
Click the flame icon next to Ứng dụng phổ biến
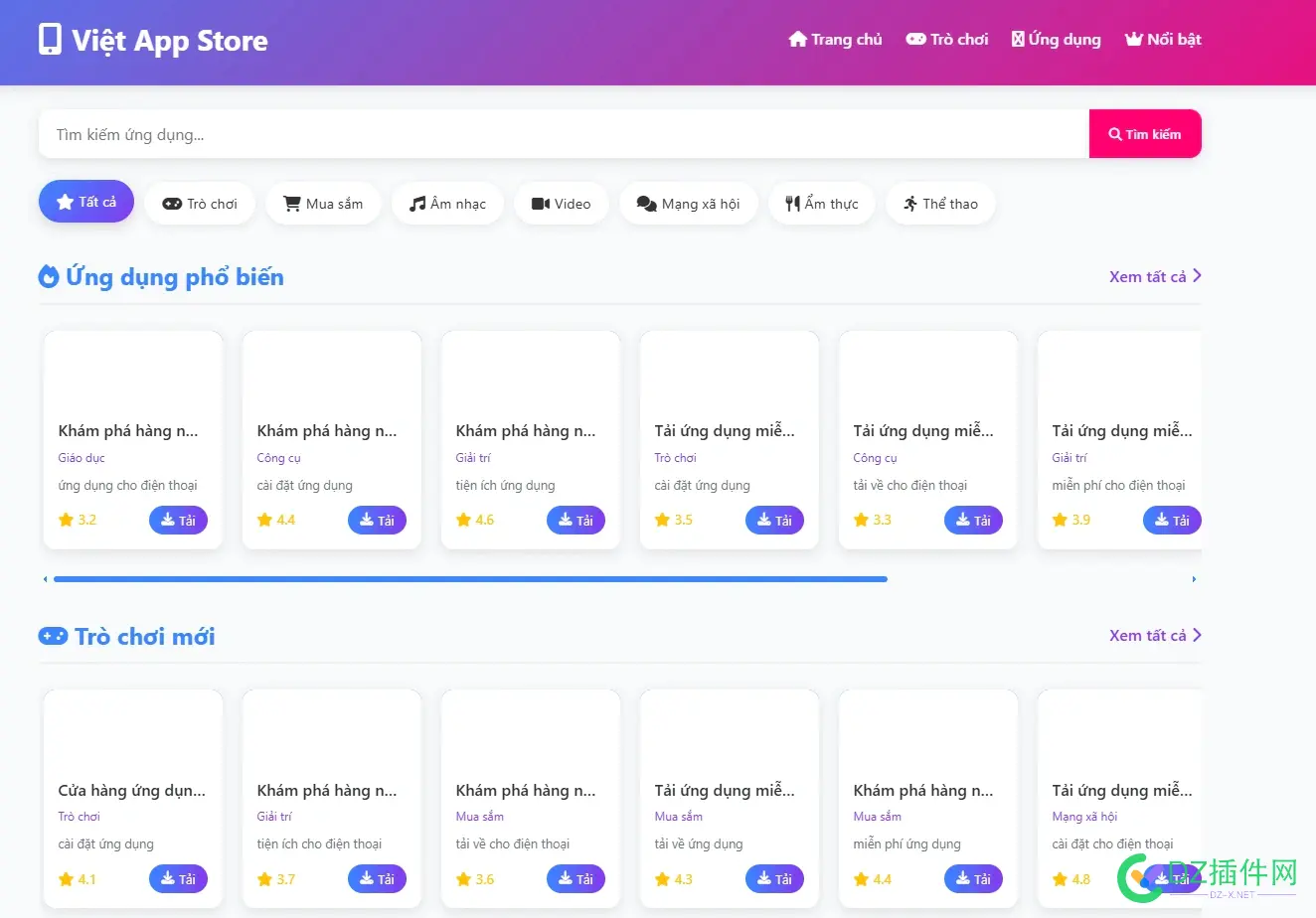tap(49, 277)
